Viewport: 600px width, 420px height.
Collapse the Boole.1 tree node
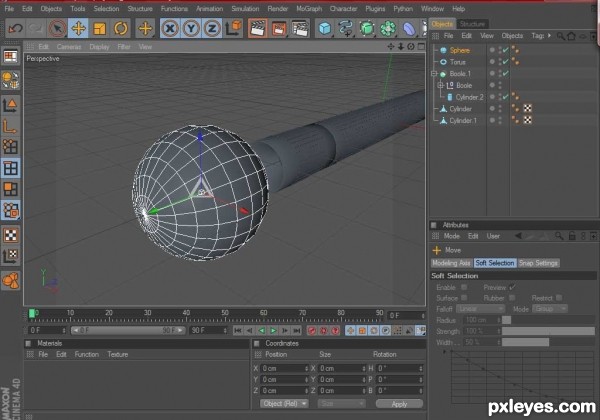[x=434, y=73]
